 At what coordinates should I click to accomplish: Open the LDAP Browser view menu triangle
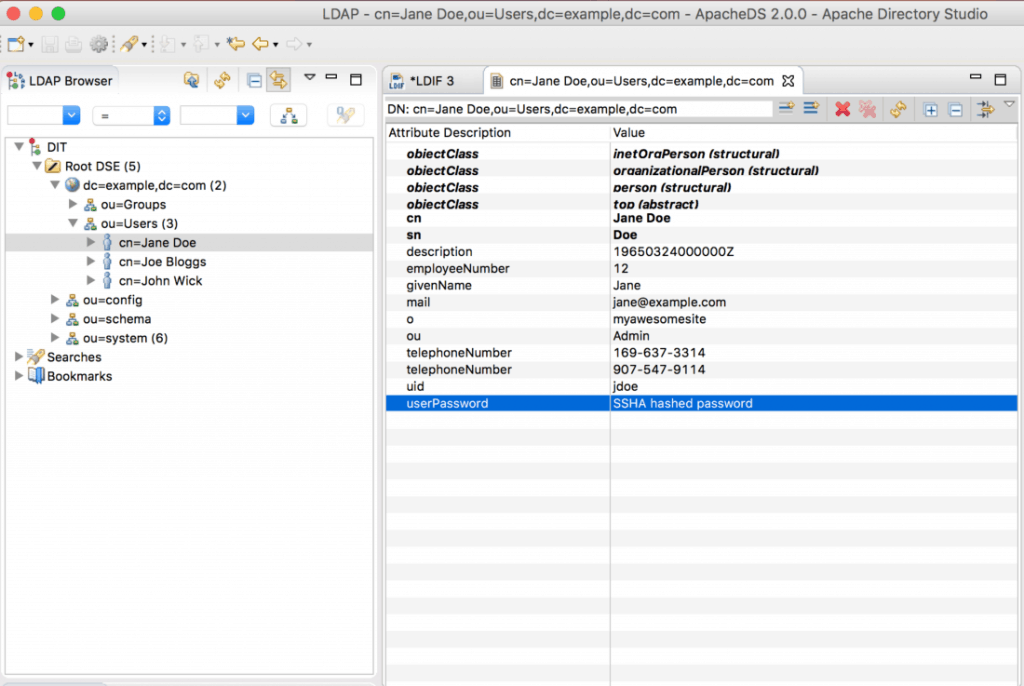[x=310, y=77]
